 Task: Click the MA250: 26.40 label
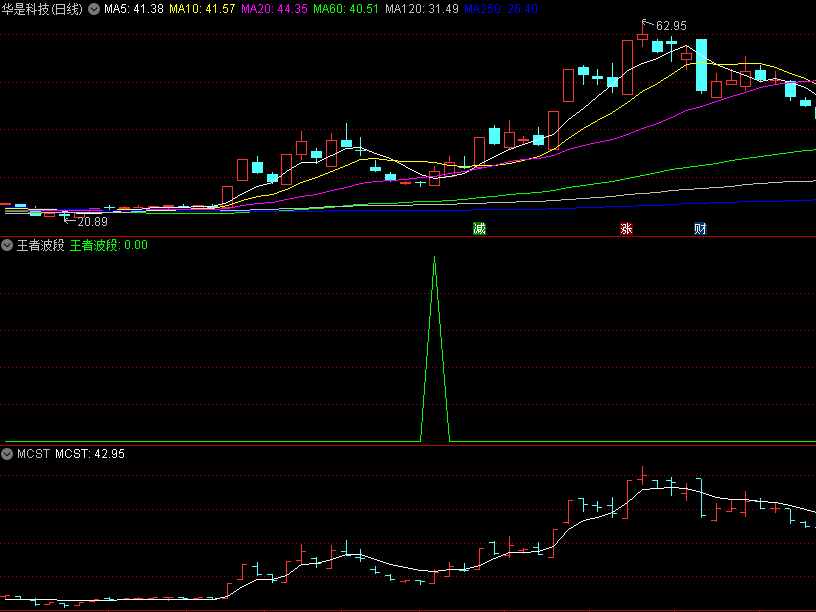coord(501,9)
